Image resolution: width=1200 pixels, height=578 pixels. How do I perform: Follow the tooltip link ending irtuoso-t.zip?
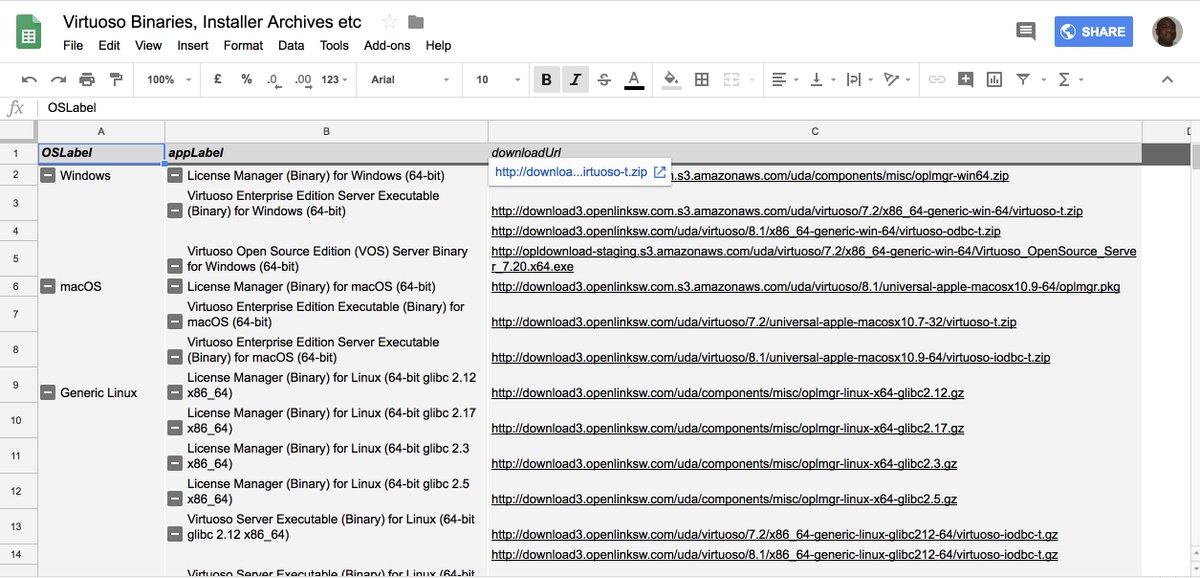570,172
